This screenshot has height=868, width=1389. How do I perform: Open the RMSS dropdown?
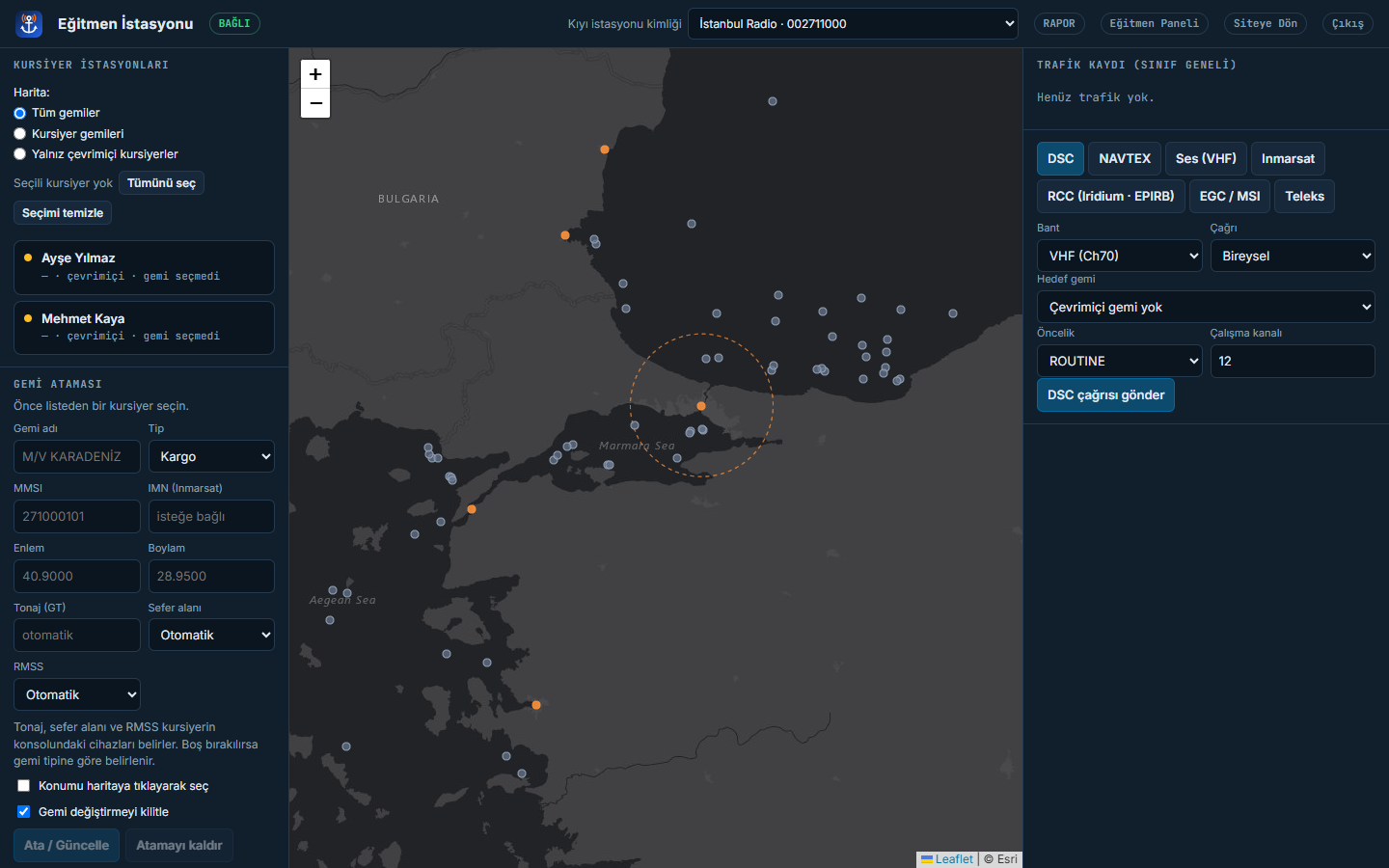coord(77,695)
